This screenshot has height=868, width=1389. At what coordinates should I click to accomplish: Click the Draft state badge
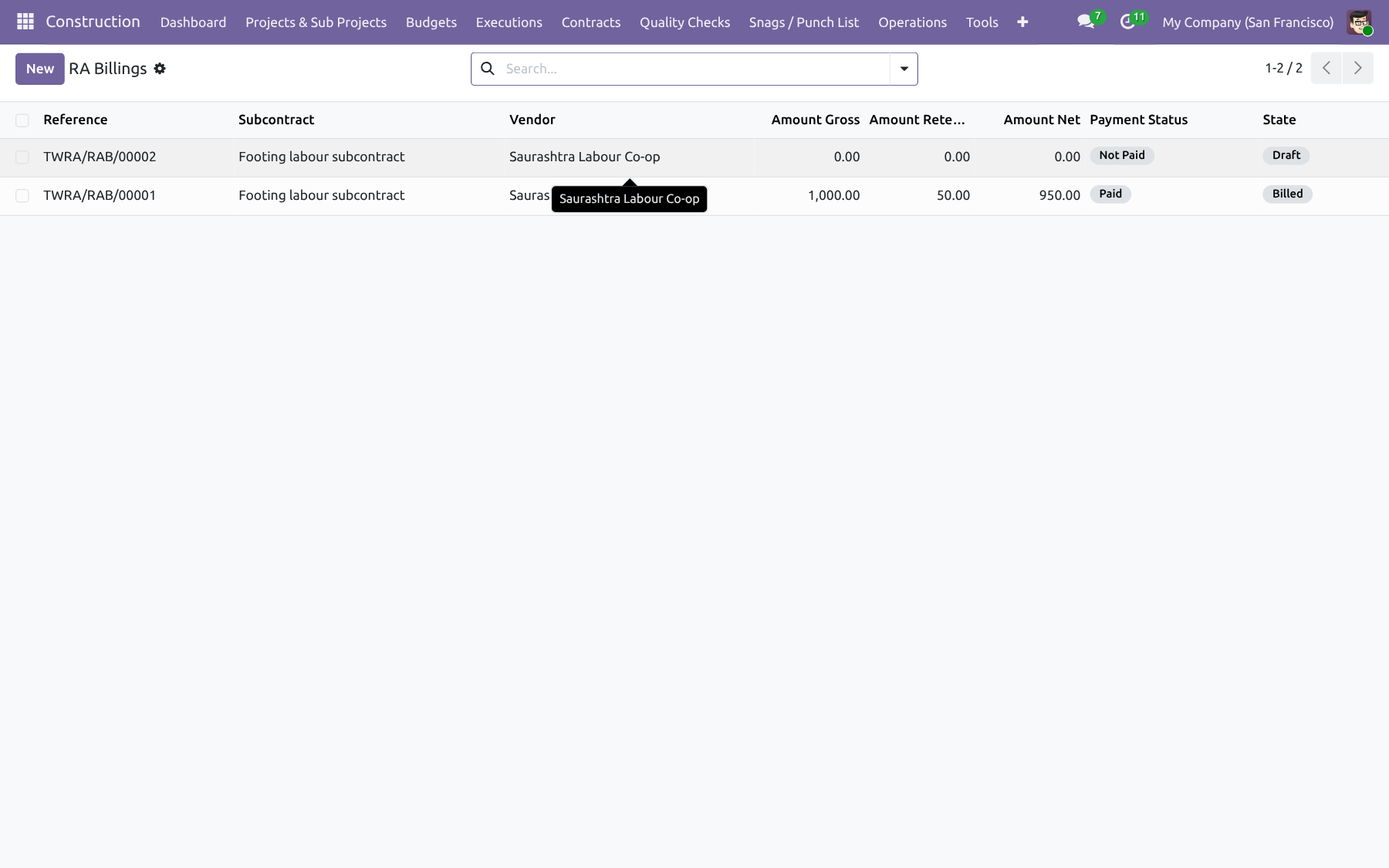tap(1286, 155)
